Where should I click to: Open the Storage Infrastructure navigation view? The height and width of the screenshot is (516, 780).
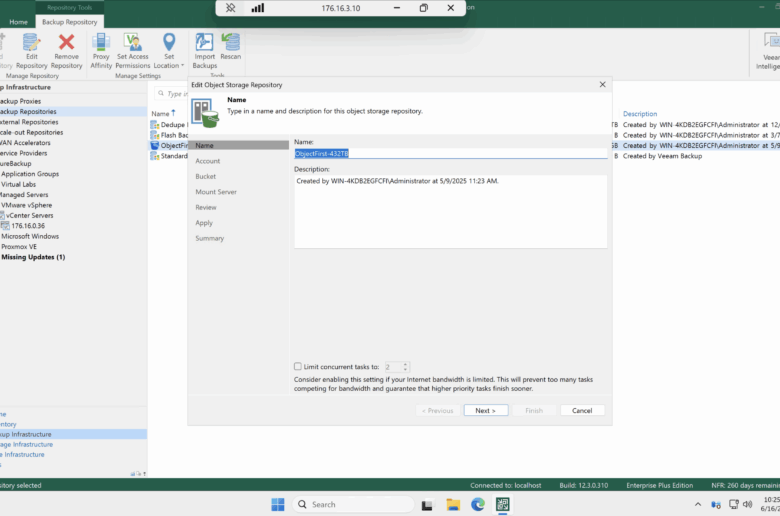click(26, 444)
